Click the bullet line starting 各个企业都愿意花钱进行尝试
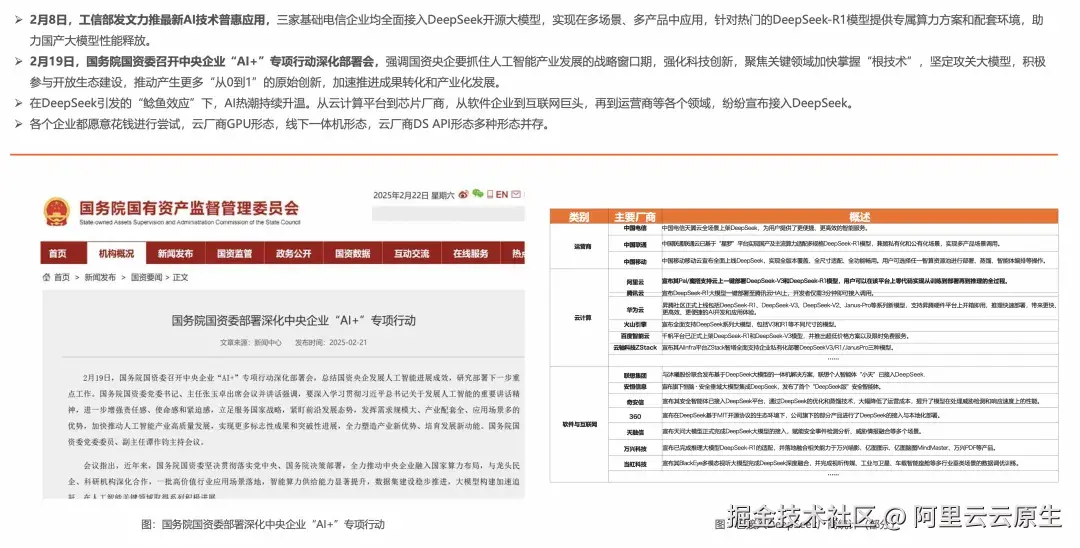Screen dimensions: 1080x548 [x=289, y=125]
